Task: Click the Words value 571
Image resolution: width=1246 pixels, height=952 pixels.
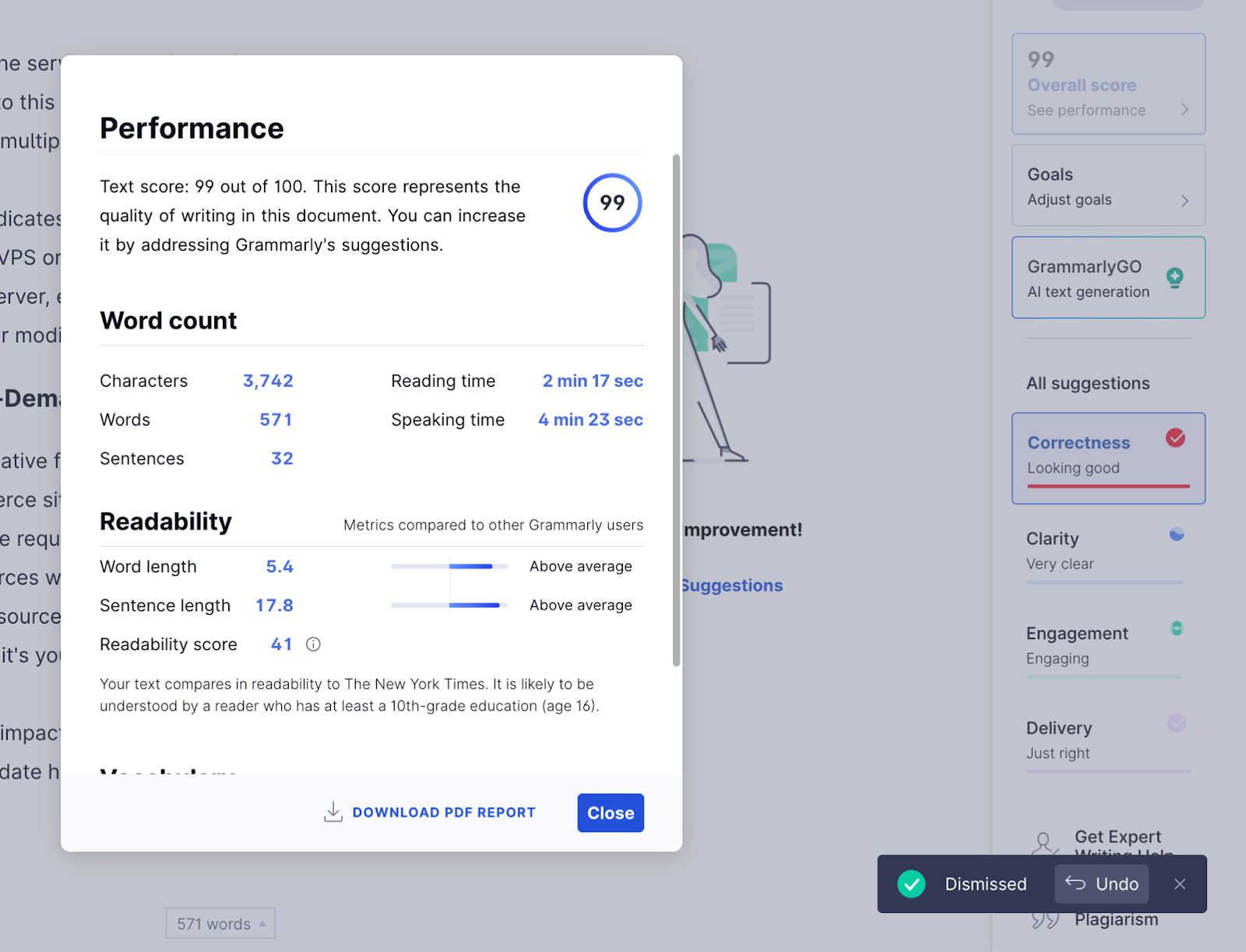Action: pos(276,420)
